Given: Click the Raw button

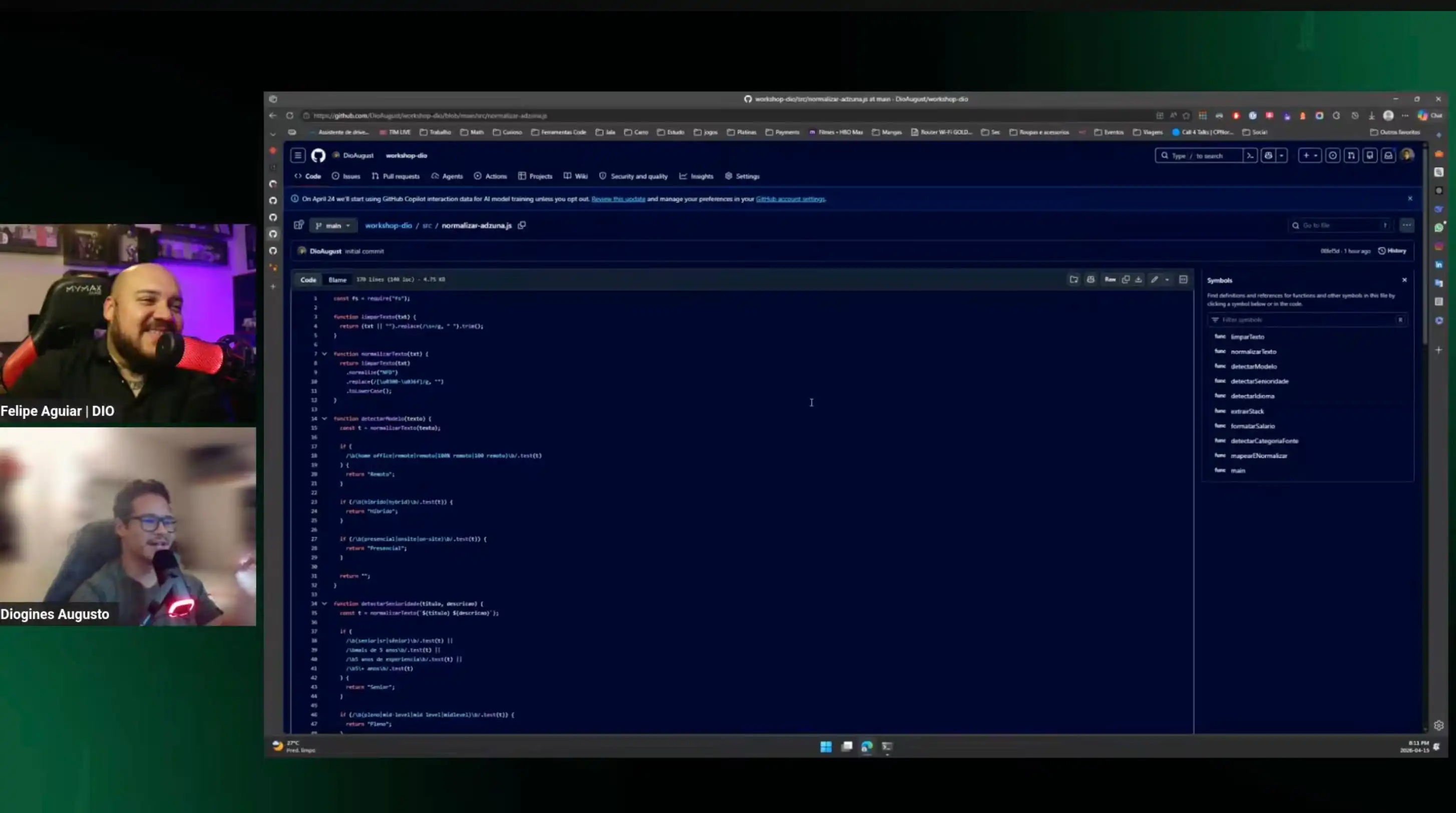Looking at the screenshot, I should click(x=1110, y=280).
